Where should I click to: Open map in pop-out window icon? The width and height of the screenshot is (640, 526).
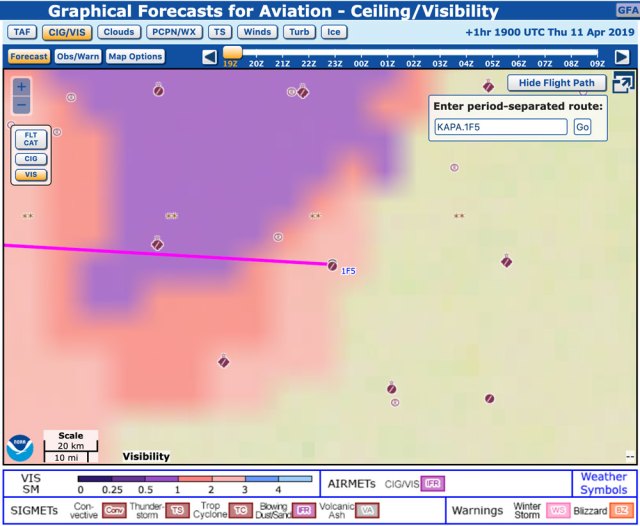tap(623, 82)
